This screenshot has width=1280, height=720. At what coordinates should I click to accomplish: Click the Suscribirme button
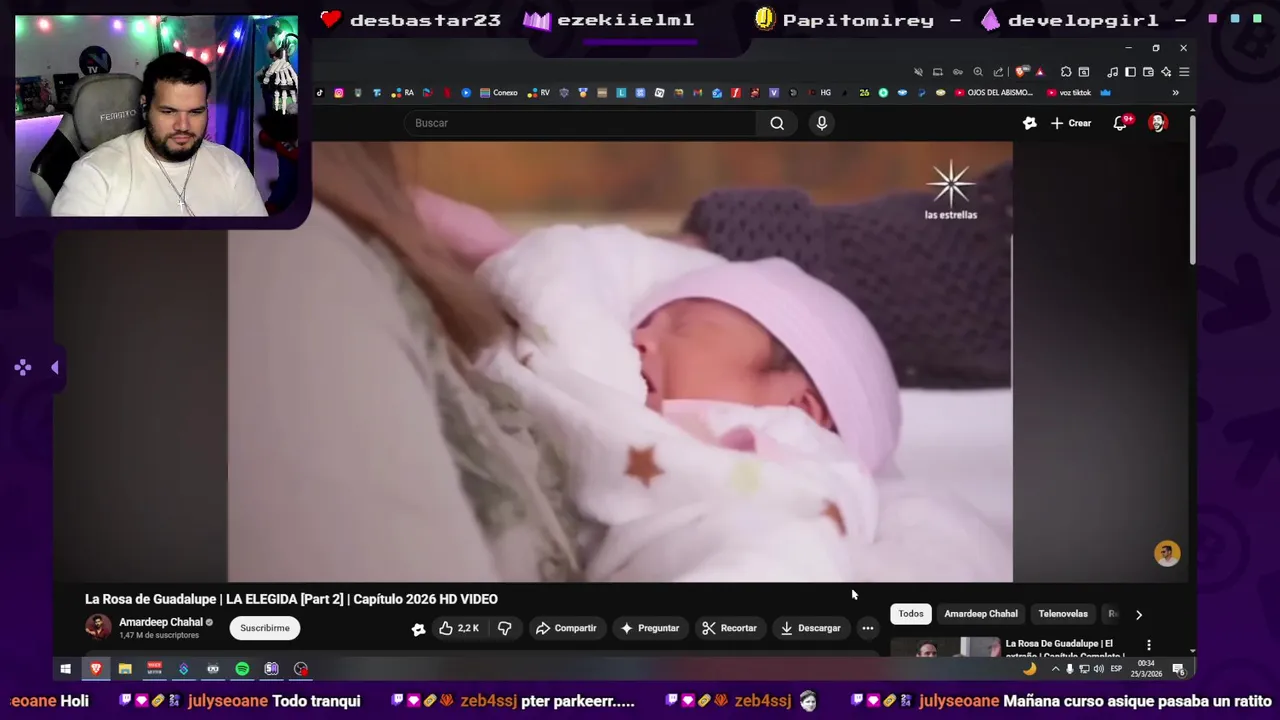265,628
